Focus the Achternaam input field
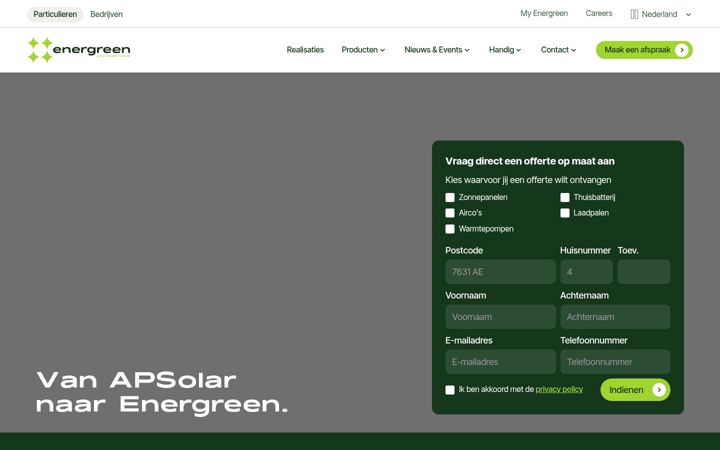Screen dimensions: 720x450 615,317
